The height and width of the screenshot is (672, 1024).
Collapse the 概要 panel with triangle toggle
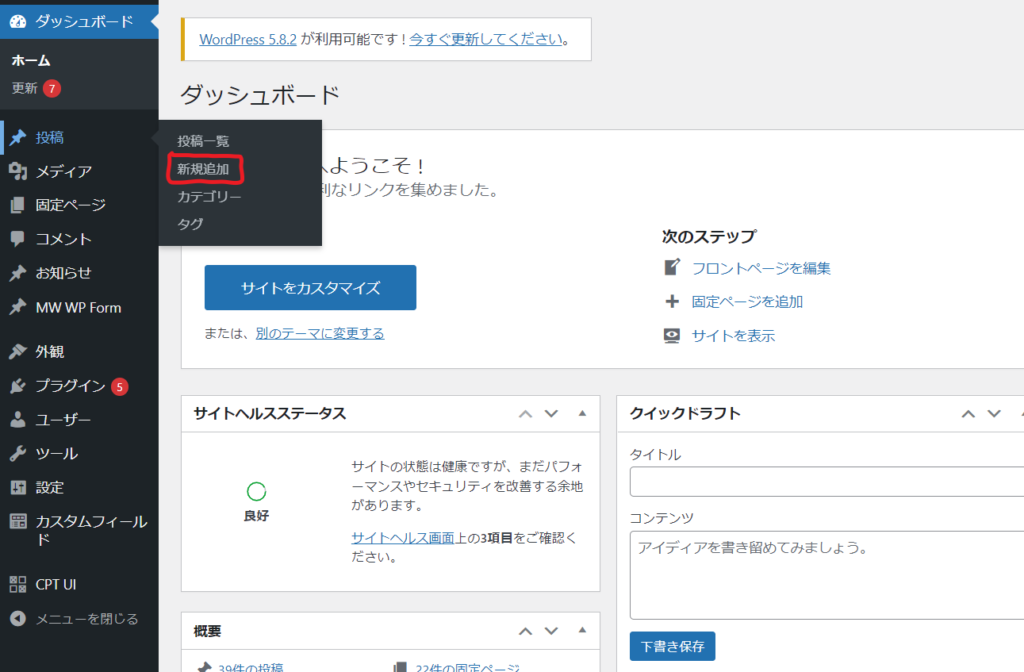pyautogui.click(x=582, y=631)
